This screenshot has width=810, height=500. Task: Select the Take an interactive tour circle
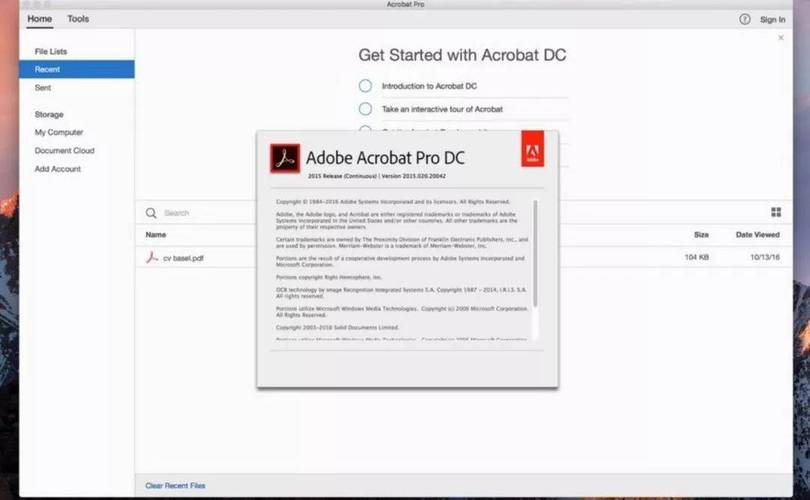(365, 109)
